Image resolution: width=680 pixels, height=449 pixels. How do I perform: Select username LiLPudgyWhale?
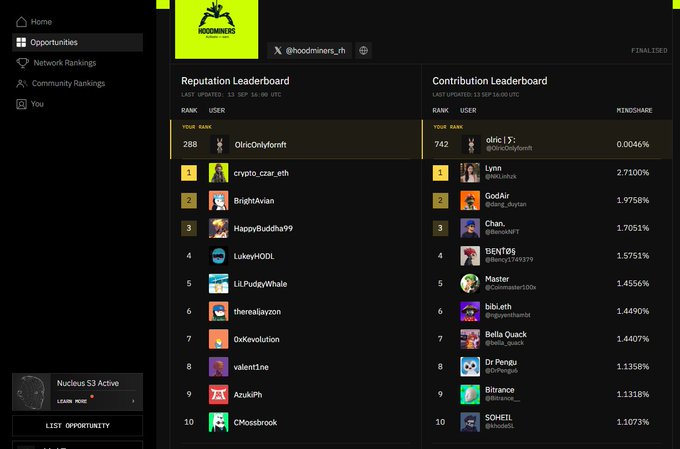[260, 284]
